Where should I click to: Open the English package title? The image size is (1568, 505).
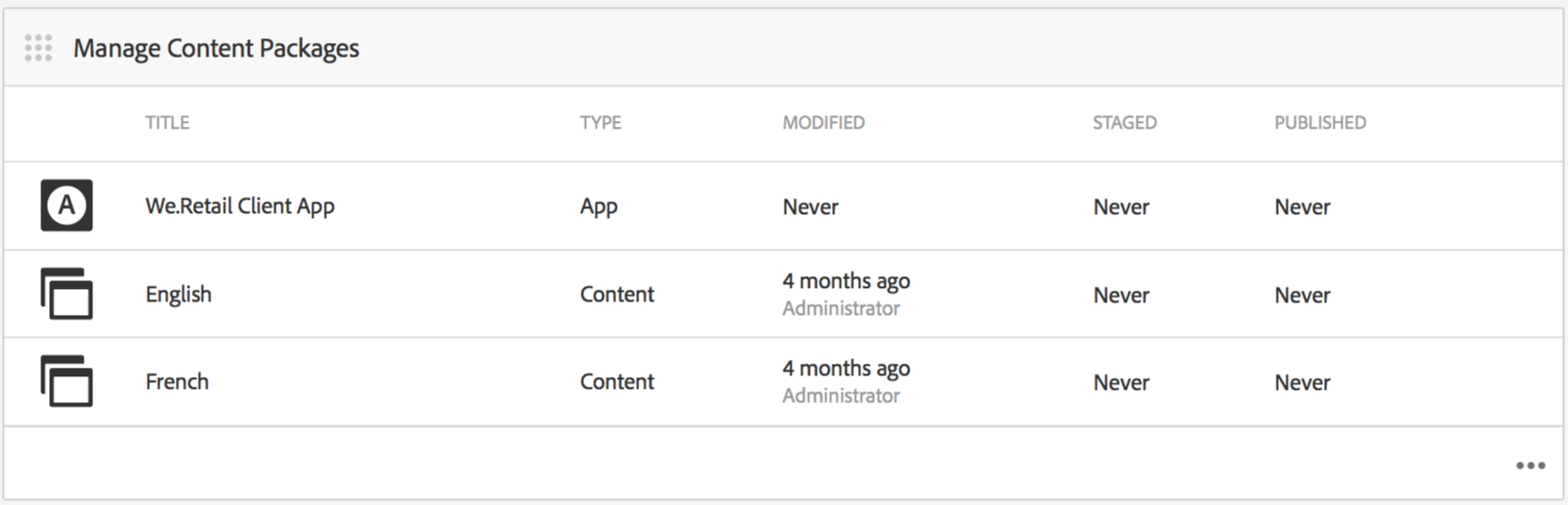pos(179,295)
